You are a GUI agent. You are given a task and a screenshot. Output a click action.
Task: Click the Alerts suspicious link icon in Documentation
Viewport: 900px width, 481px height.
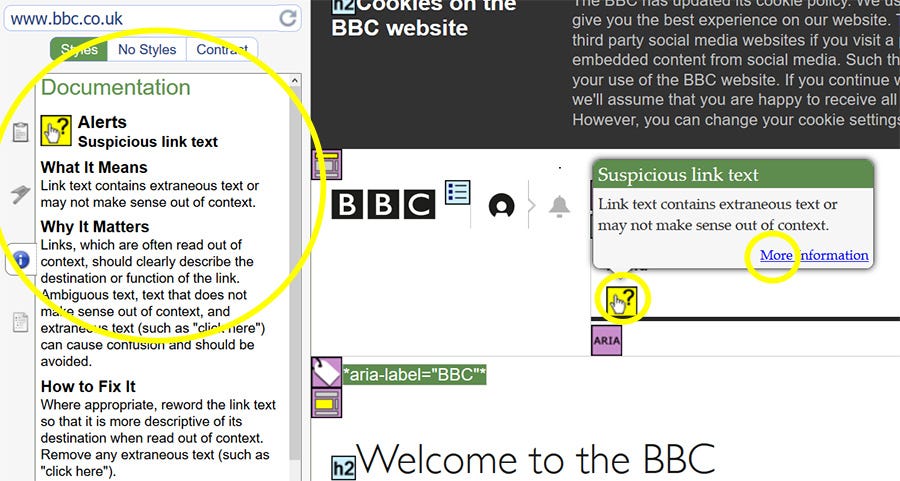pyautogui.click(x=56, y=131)
